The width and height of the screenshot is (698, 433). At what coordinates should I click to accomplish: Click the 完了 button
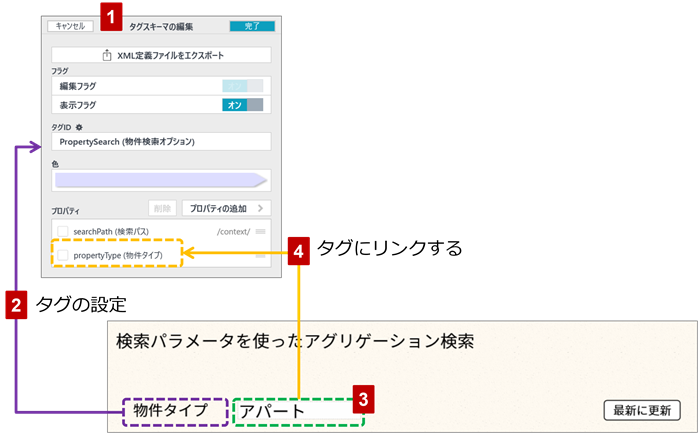tap(252, 26)
